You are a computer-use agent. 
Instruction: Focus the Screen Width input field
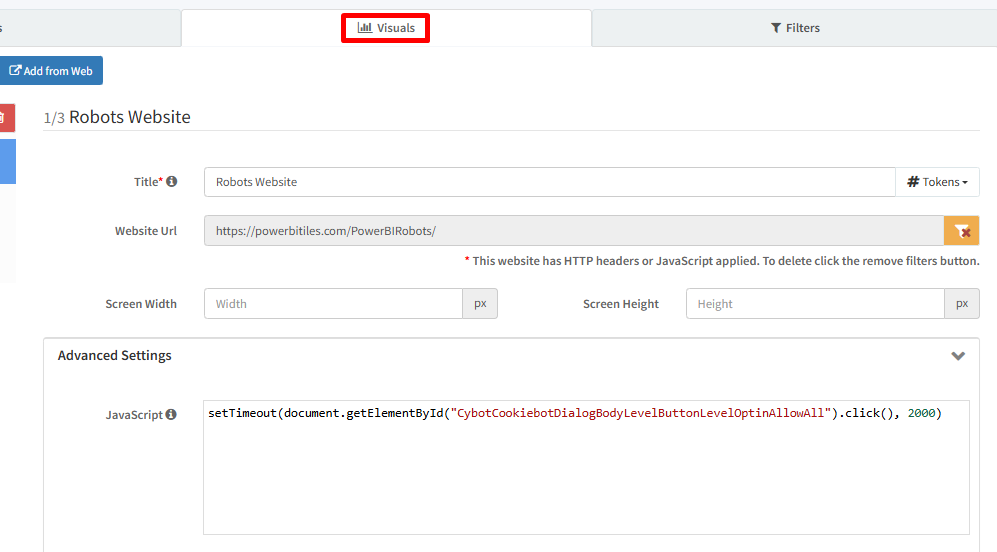click(x=333, y=304)
